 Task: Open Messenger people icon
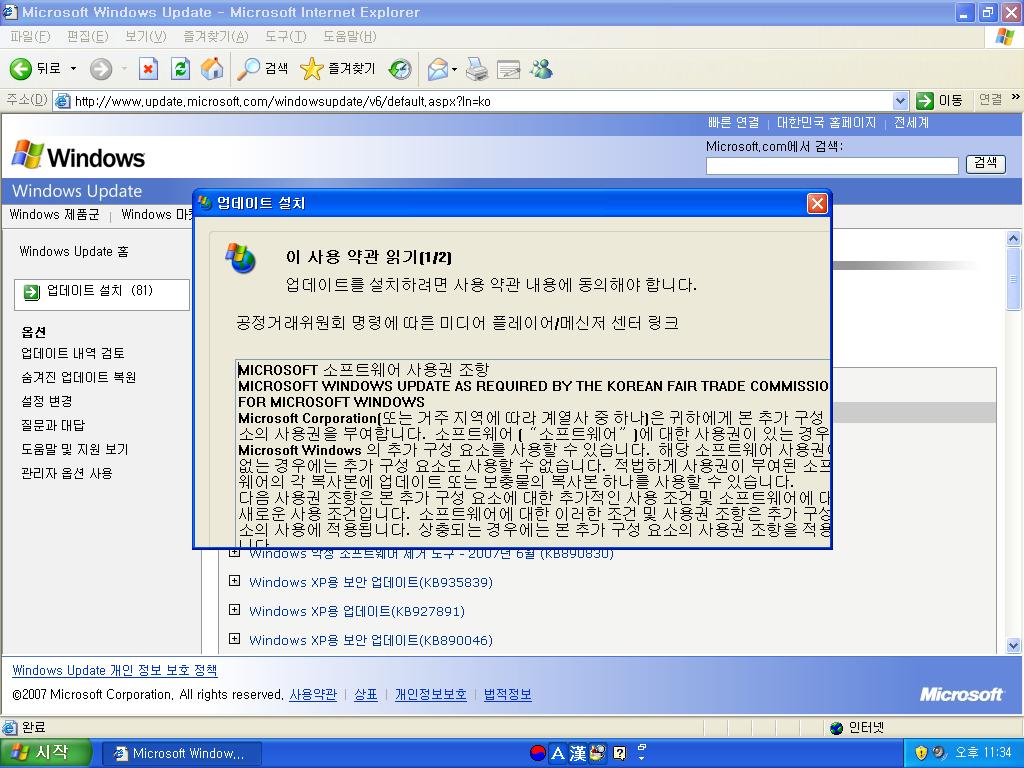(541, 69)
